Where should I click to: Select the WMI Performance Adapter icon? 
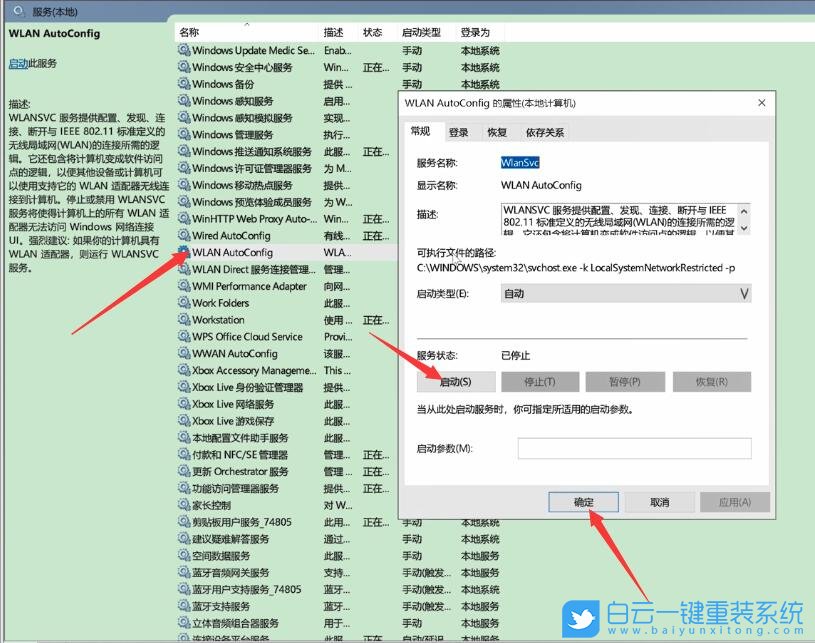[185, 286]
